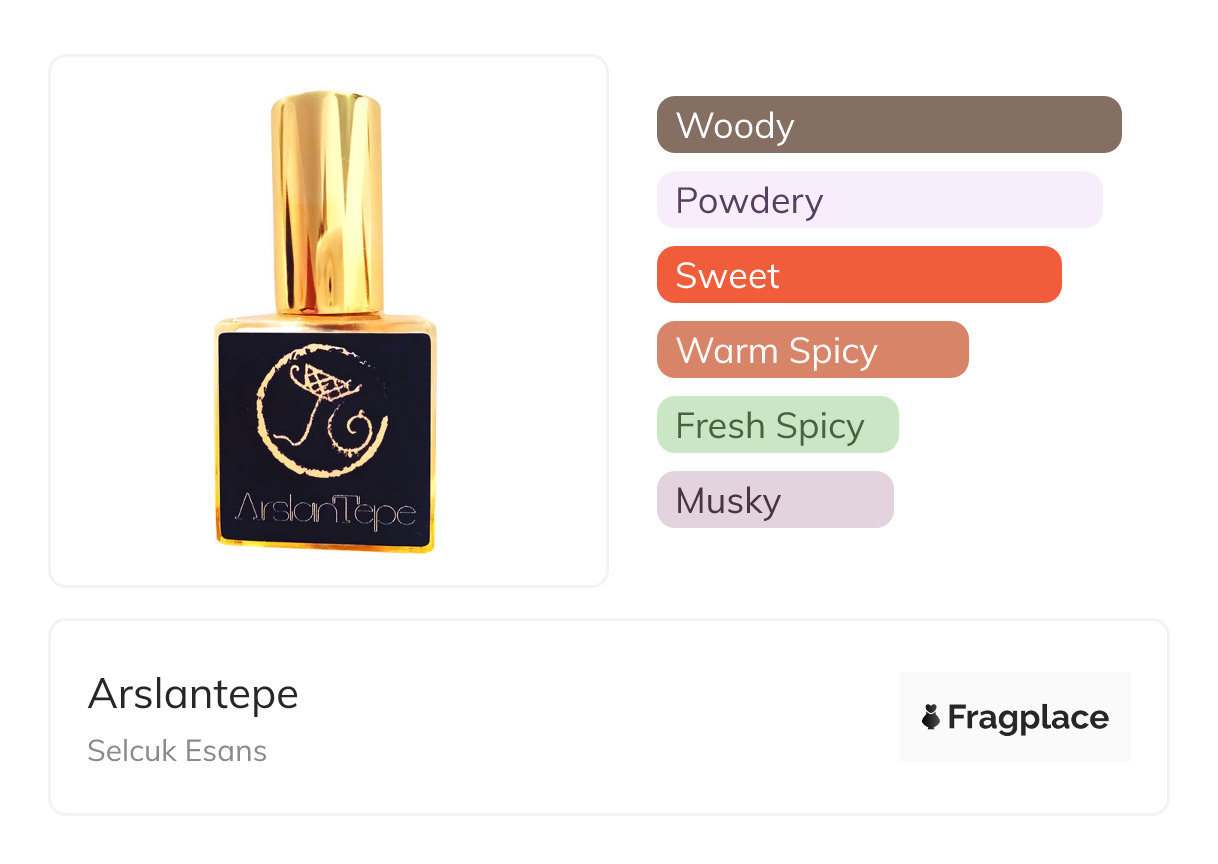Click the 'Powdery' text label

[x=749, y=200]
